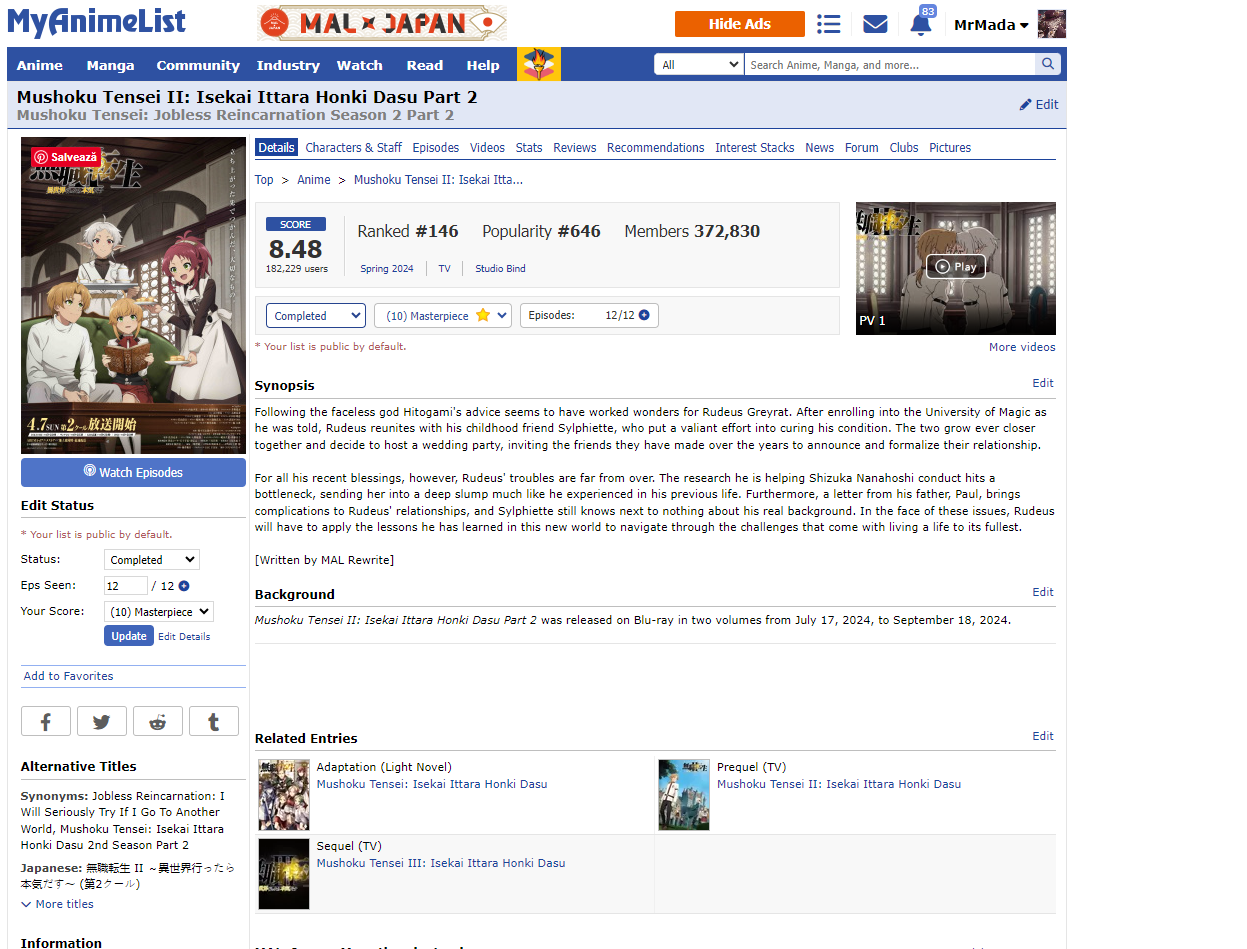Switch to the Episodes tab

coord(436,147)
